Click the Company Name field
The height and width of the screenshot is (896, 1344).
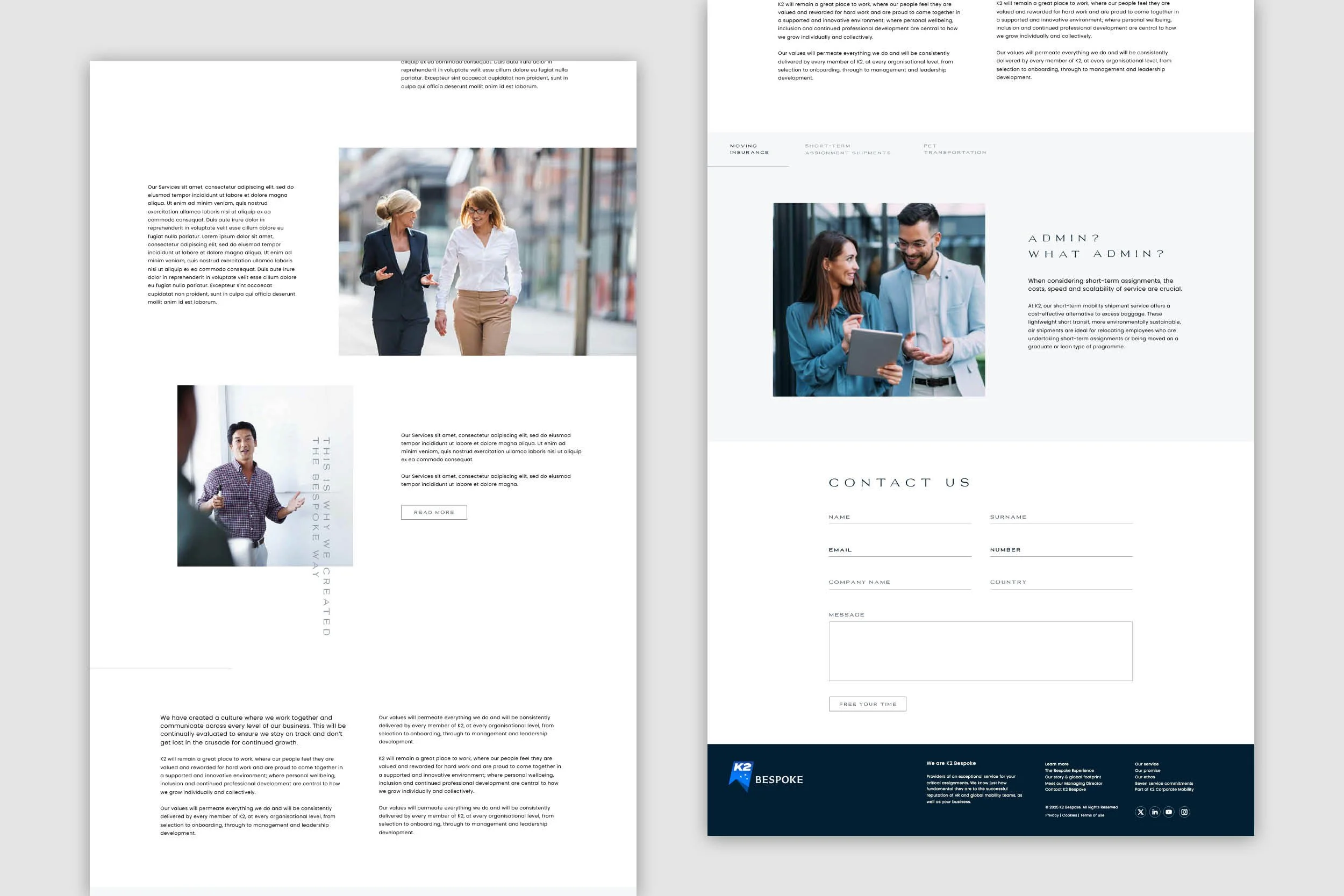[x=899, y=583]
